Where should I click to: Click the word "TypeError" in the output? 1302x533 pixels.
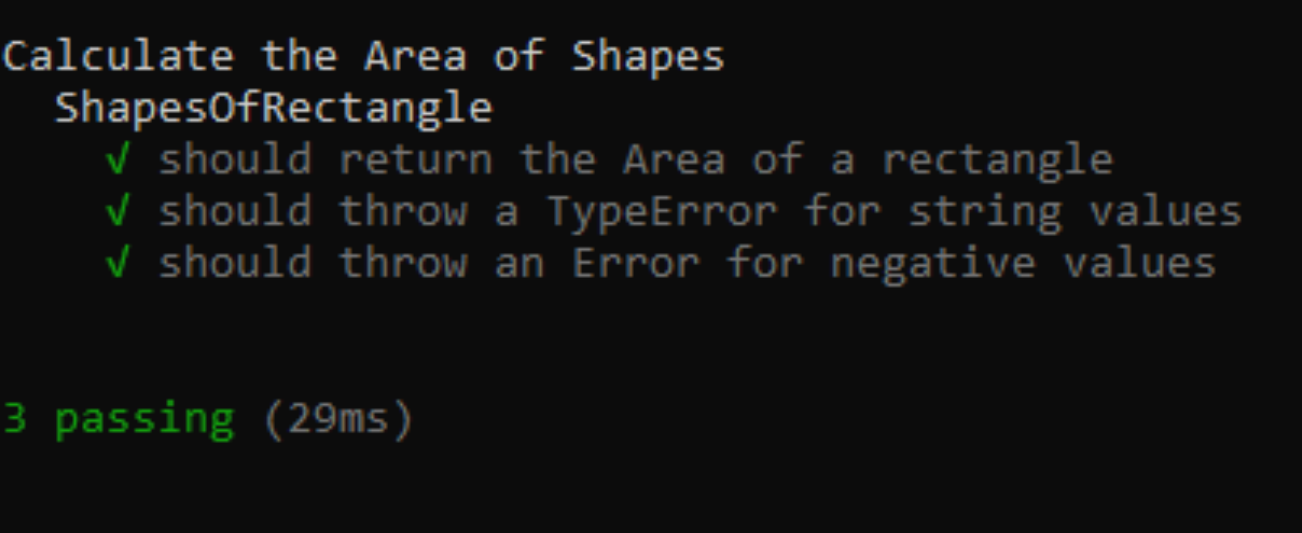(x=661, y=212)
